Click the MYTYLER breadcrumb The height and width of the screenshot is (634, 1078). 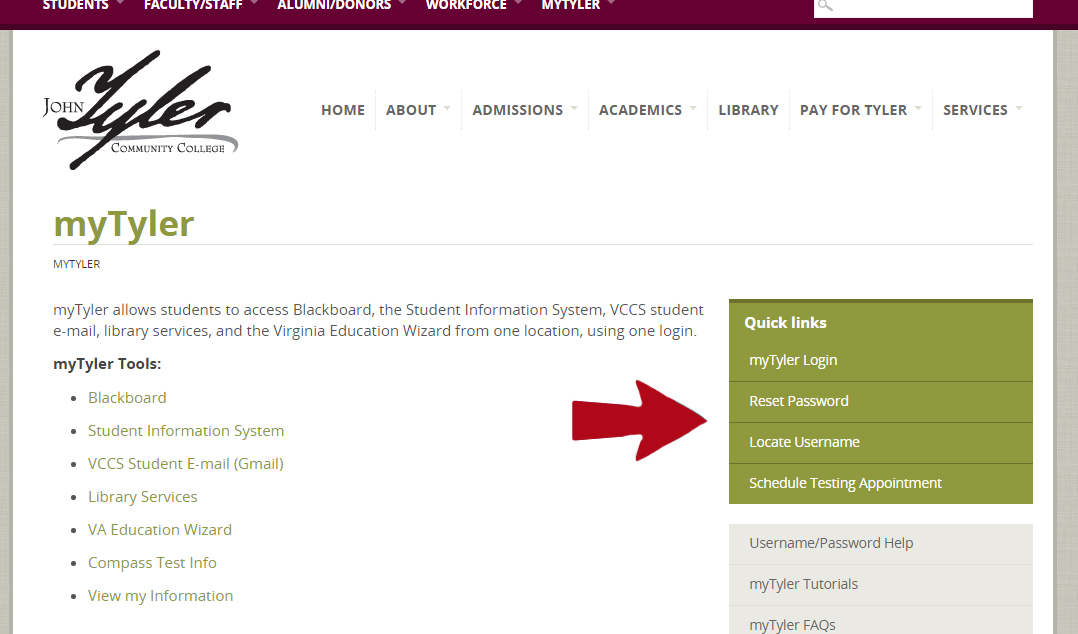[x=76, y=264]
